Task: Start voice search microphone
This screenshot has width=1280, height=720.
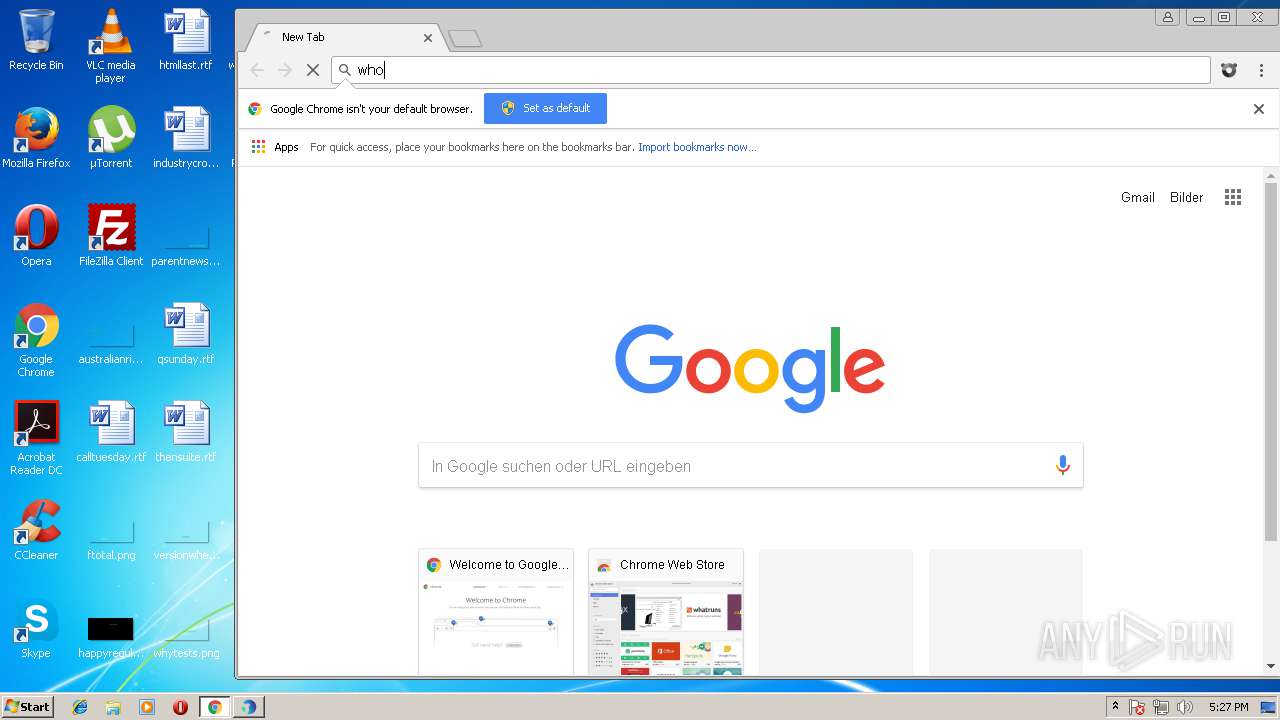Action: 1062,465
